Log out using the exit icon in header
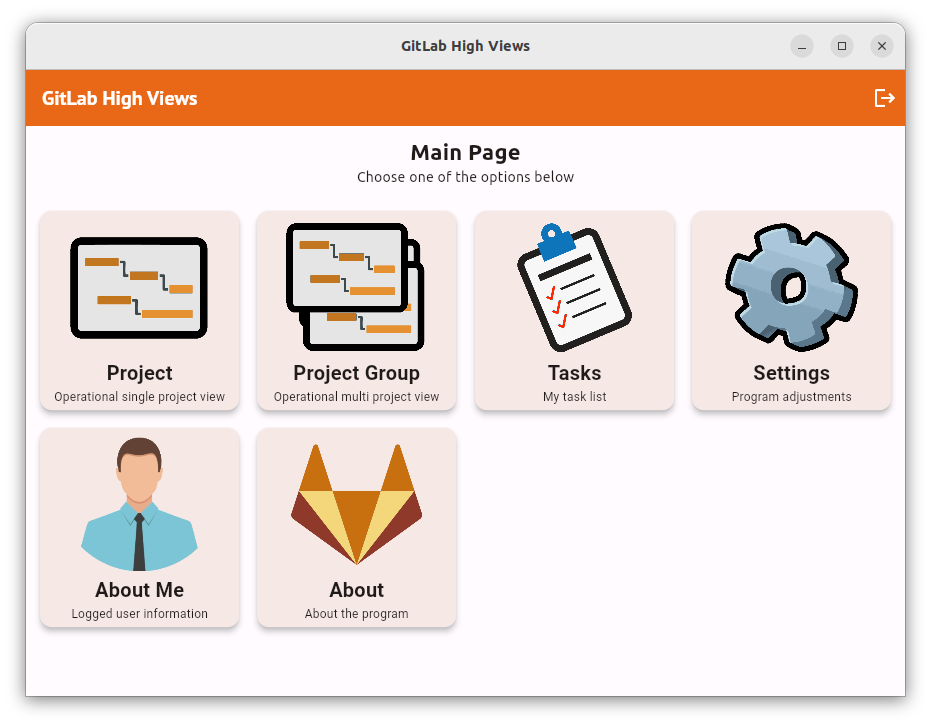Screen dimensions: 931x725 884,98
